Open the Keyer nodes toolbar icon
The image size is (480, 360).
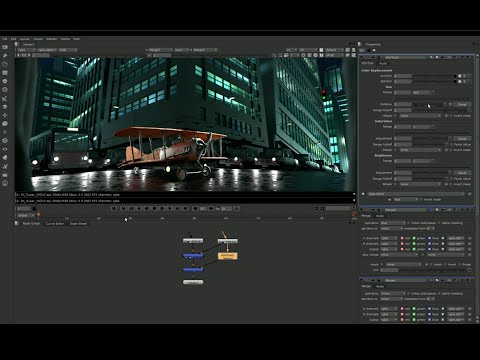point(5,98)
